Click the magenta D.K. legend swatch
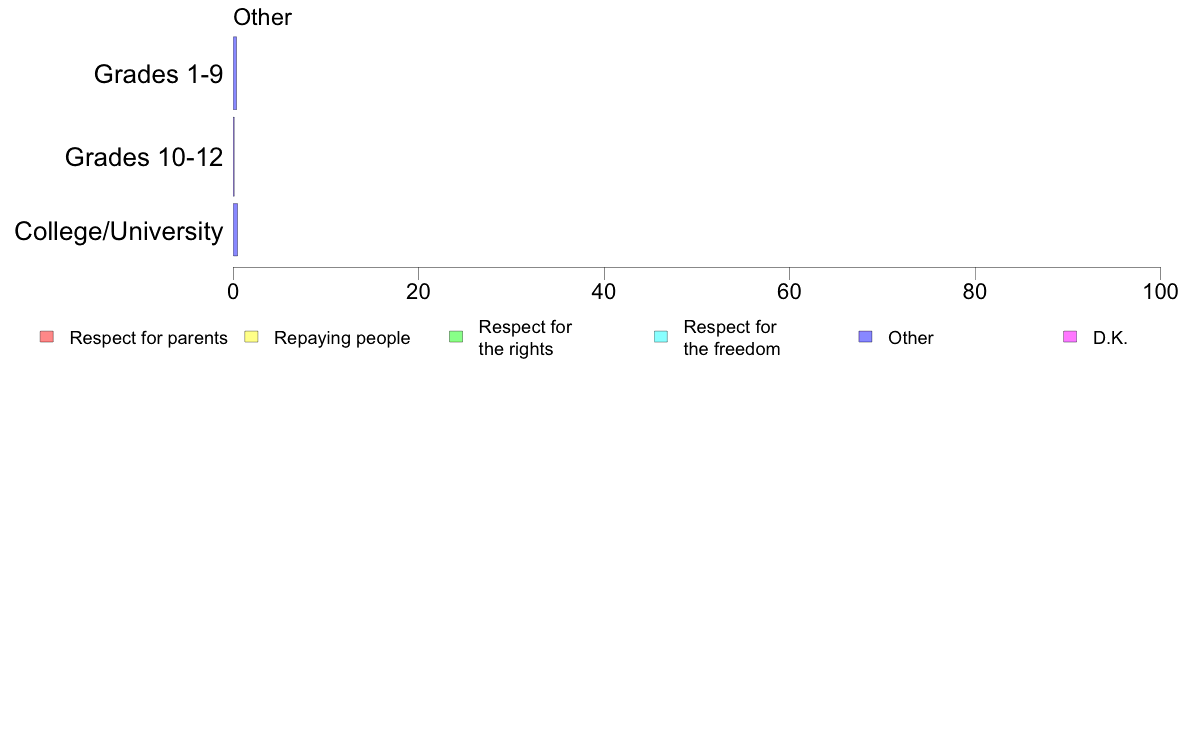This screenshot has width=1188, height=736. click(x=1070, y=337)
